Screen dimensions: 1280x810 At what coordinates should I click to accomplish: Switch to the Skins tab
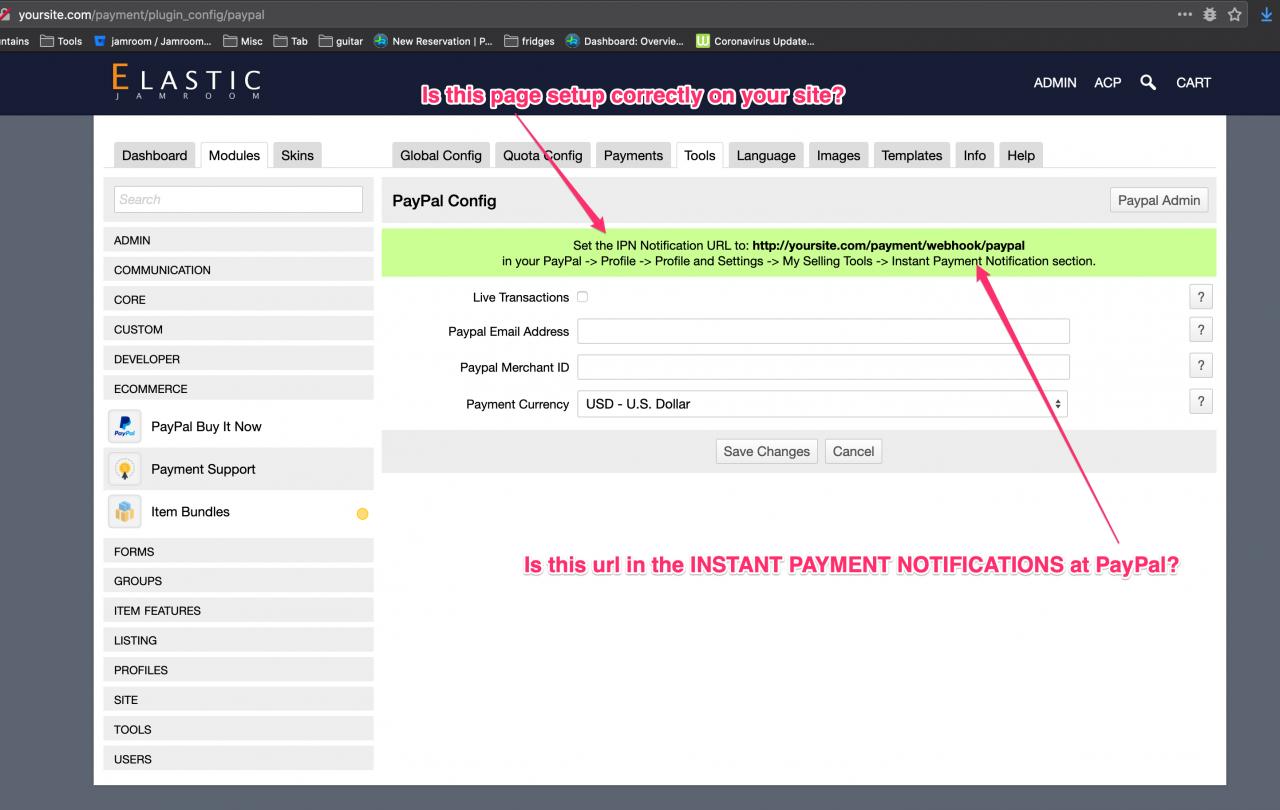coord(297,155)
